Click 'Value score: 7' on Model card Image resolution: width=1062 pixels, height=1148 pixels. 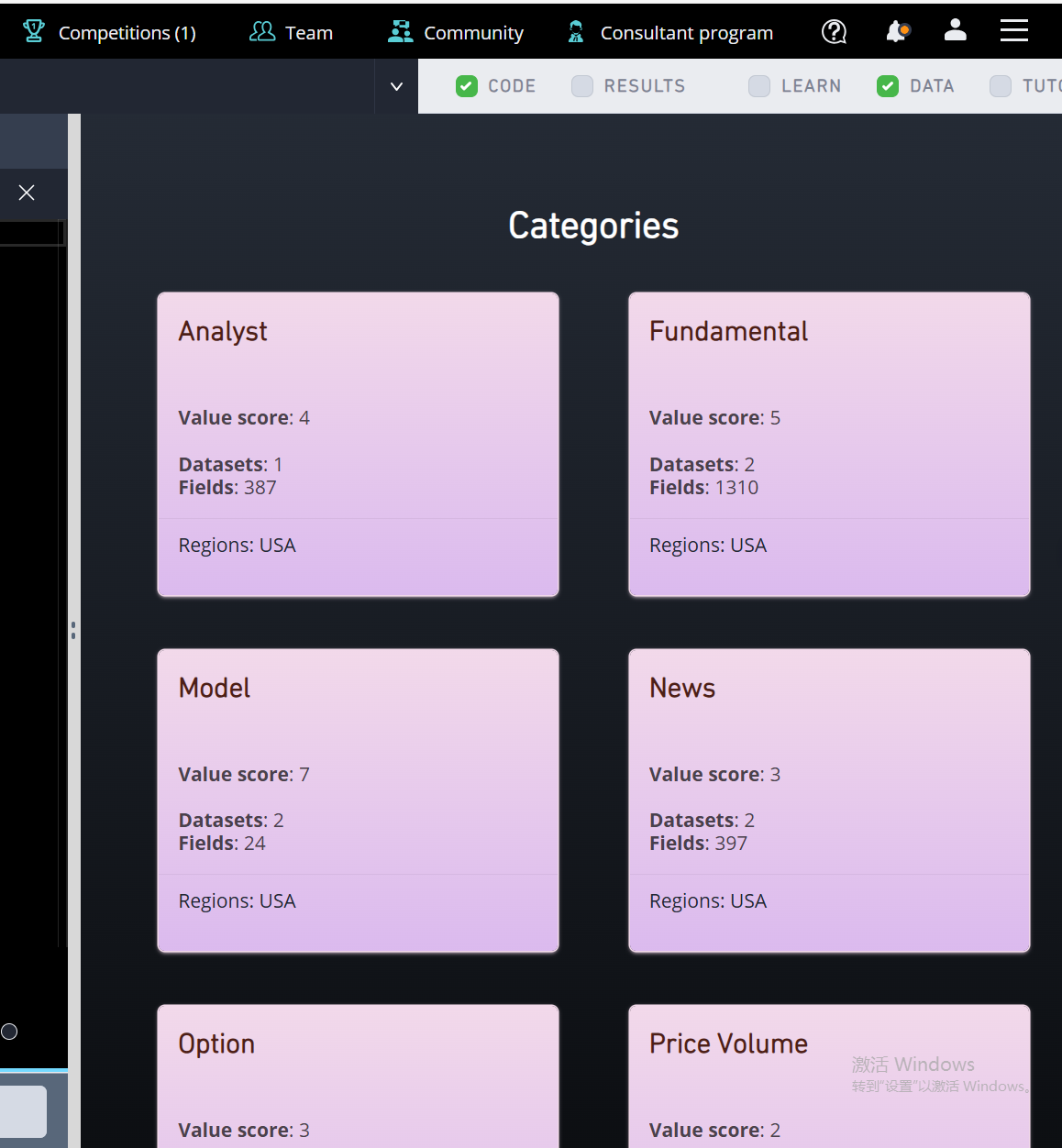point(244,775)
